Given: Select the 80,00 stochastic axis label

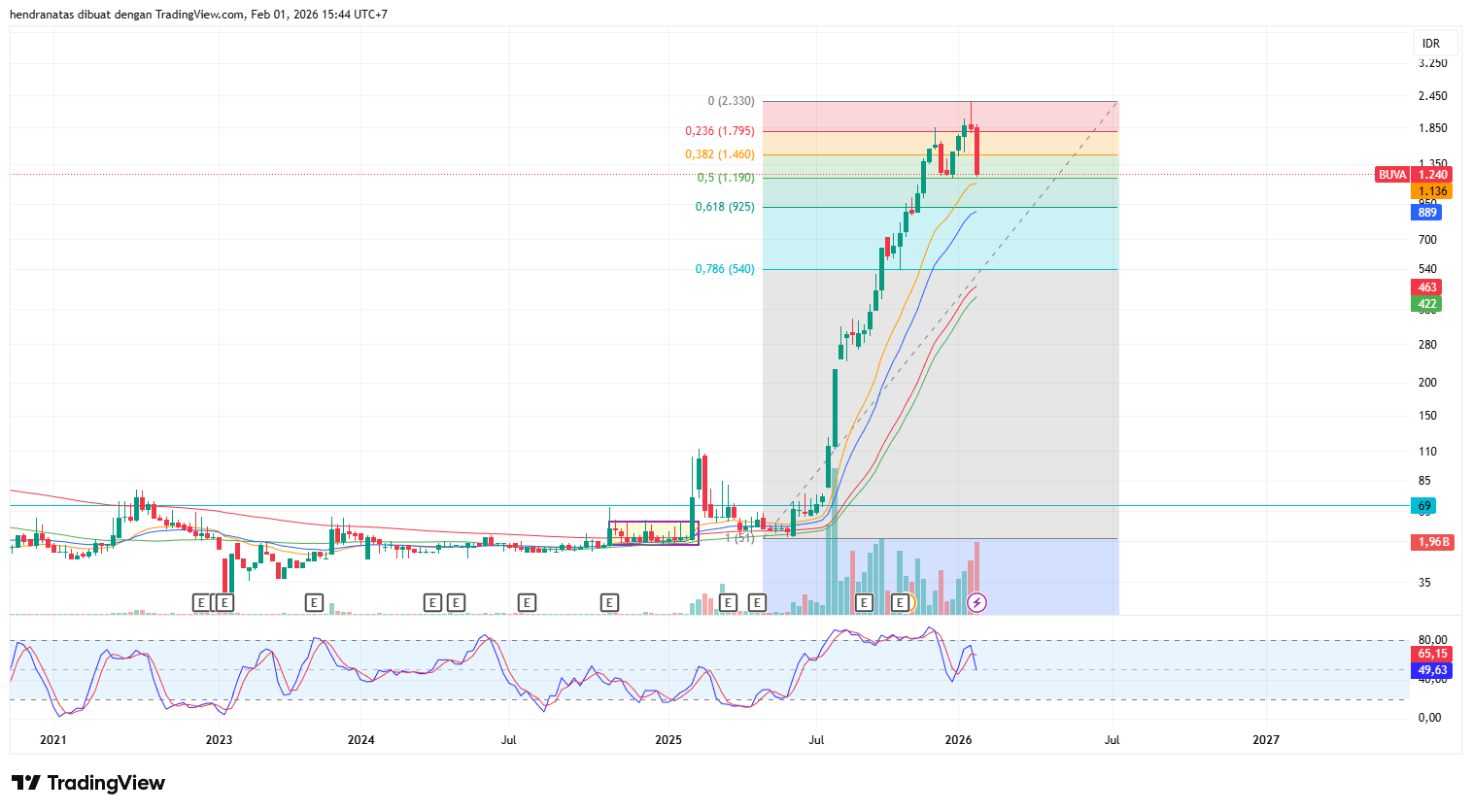Looking at the screenshot, I should click(x=1432, y=640).
